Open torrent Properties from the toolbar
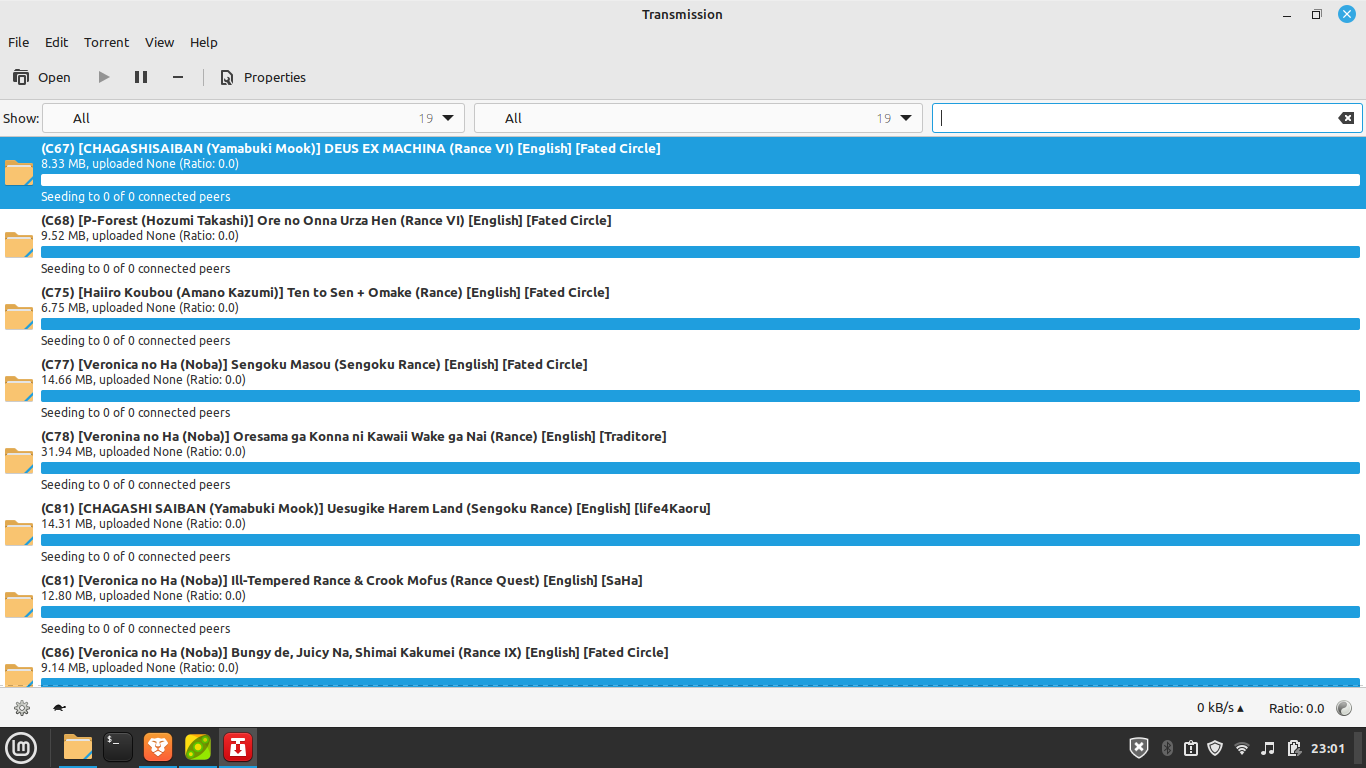The width and height of the screenshot is (1366, 768). 263,77
